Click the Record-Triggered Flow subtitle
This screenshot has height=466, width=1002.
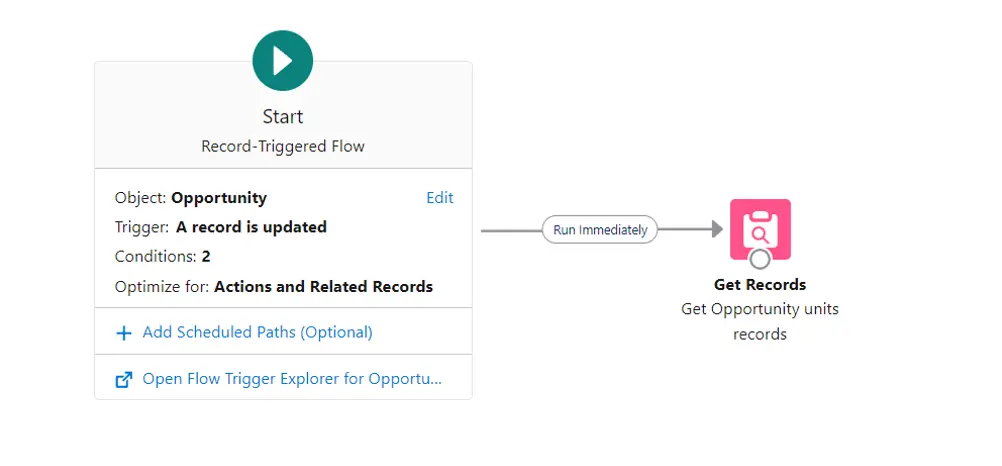click(x=283, y=146)
